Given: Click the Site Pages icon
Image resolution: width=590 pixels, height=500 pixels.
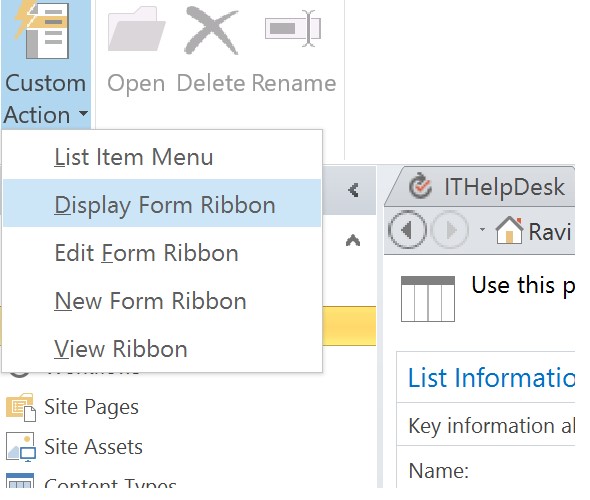Looking at the screenshot, I should point(21,407).
